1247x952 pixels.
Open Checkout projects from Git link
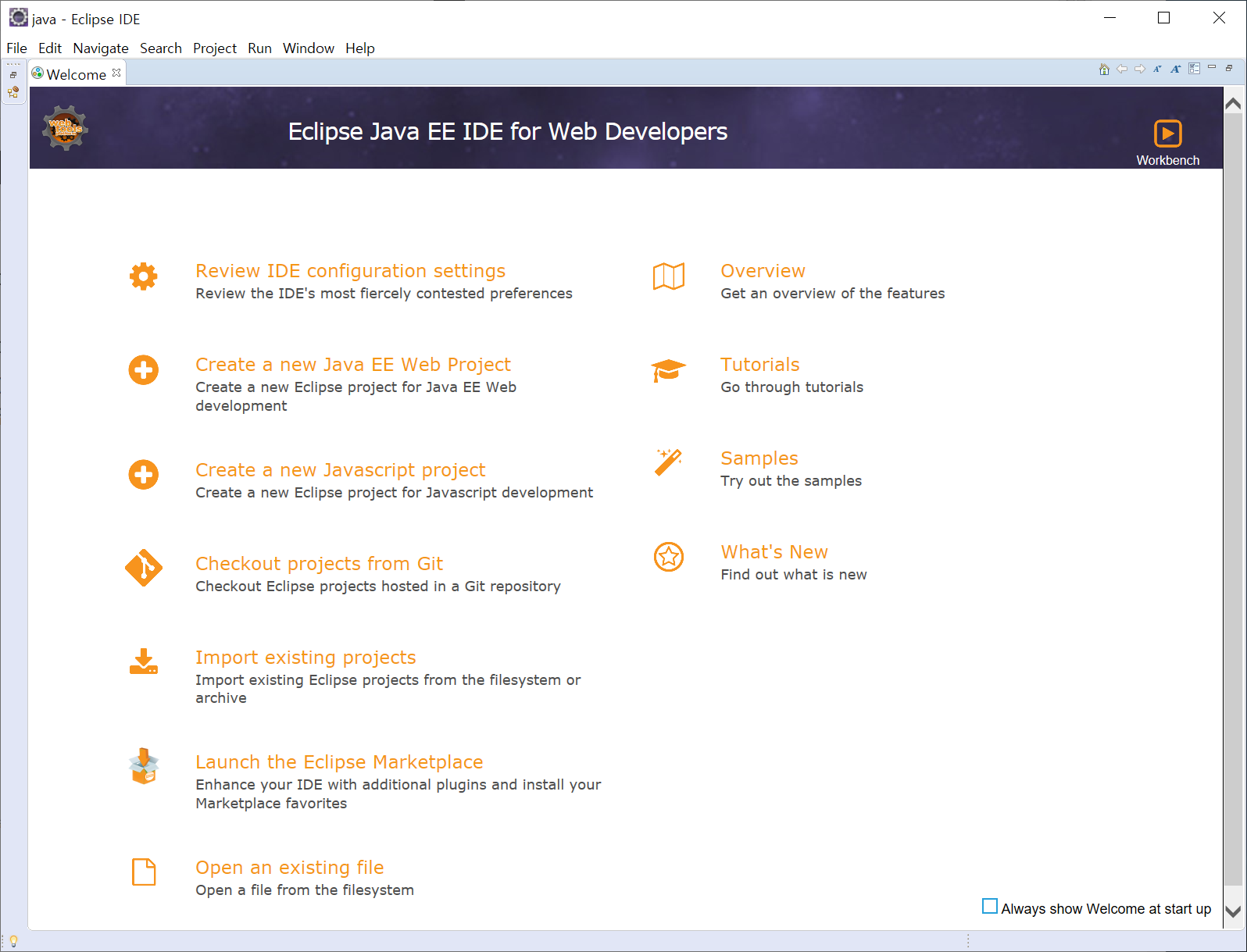(x=319, y=564)
